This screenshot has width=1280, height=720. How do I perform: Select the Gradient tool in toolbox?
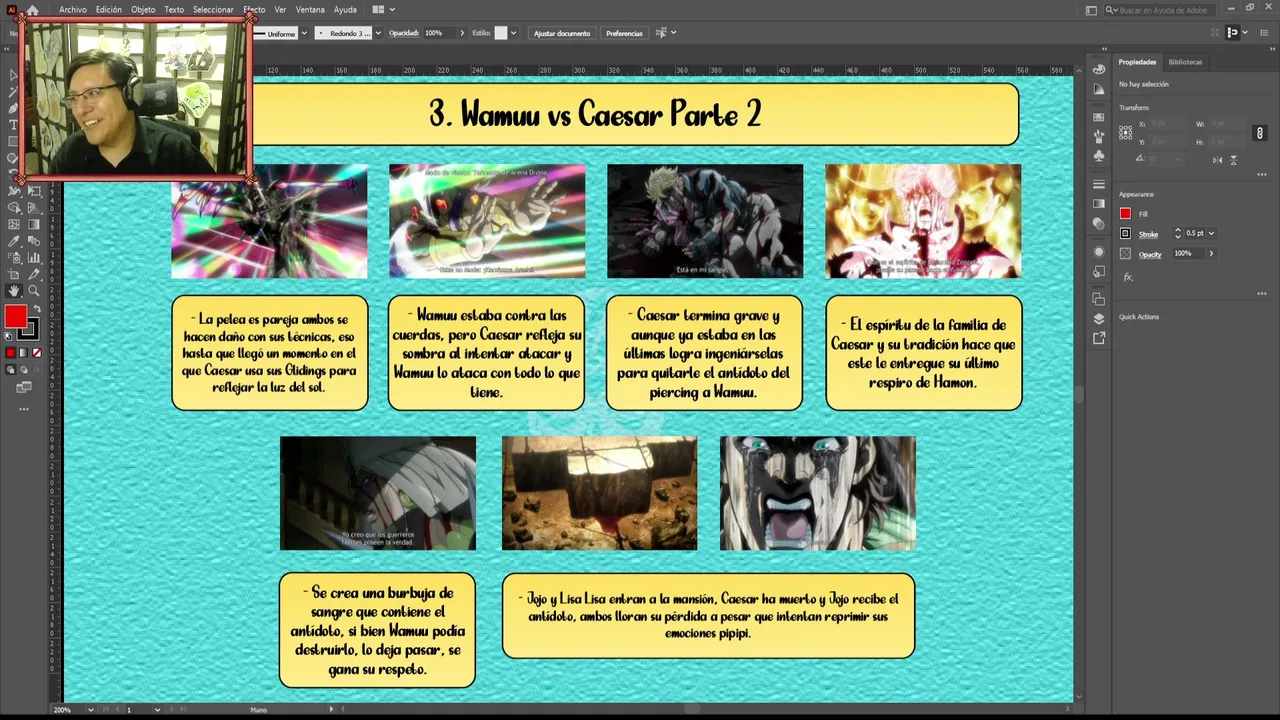[x=33, y=223]
